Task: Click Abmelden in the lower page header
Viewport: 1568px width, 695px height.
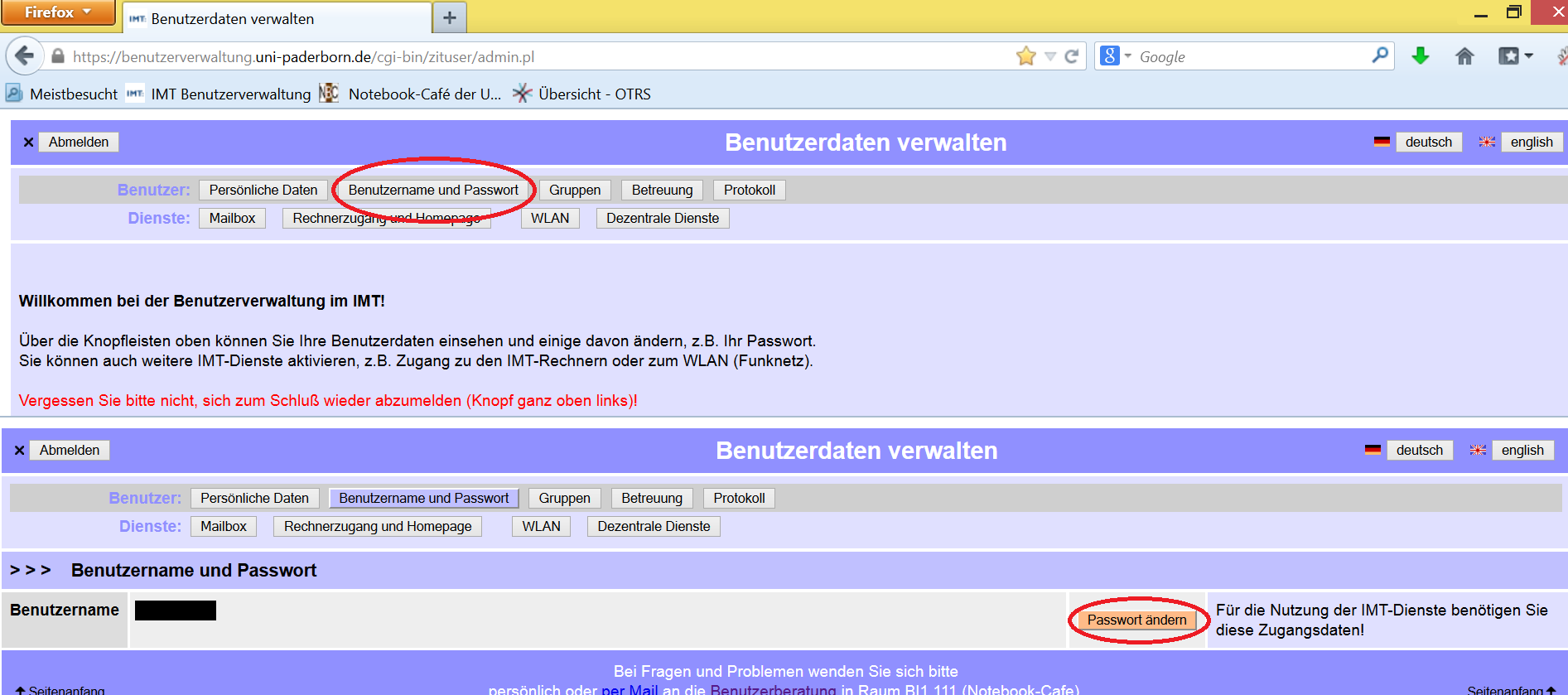Action: [x=70, y=450]
